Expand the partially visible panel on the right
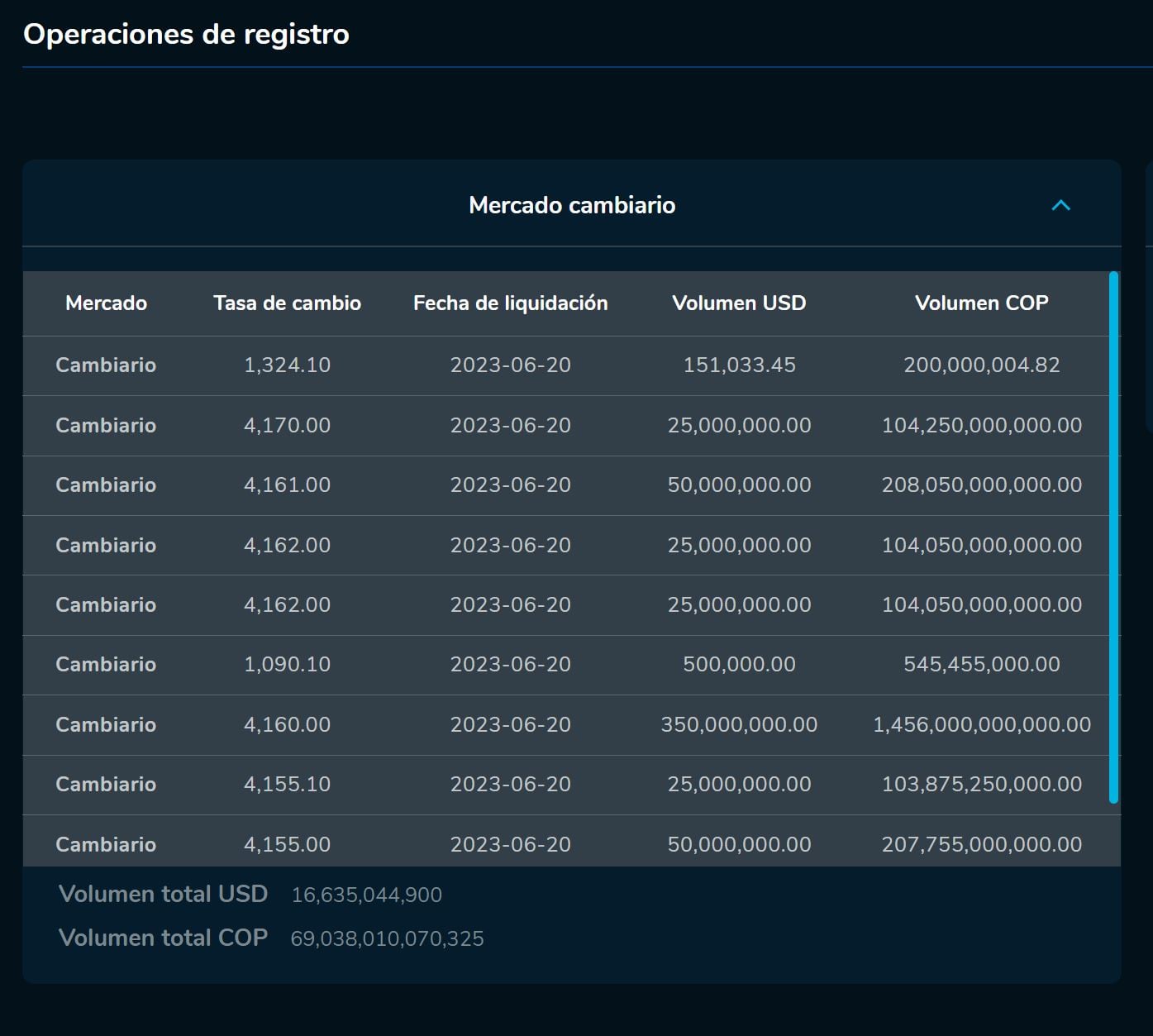Image resolution: width=1153 pixels, height=1036 pixels. click(1147, 496)
